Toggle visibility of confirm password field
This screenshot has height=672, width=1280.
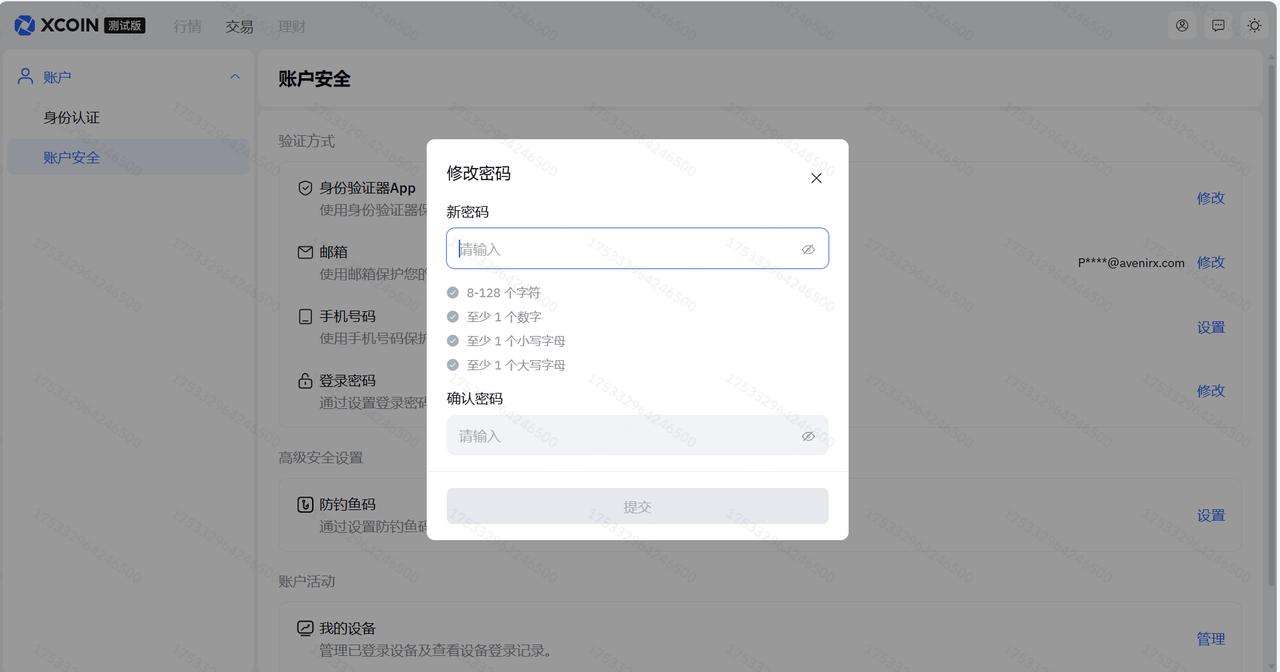coord(808,436)
